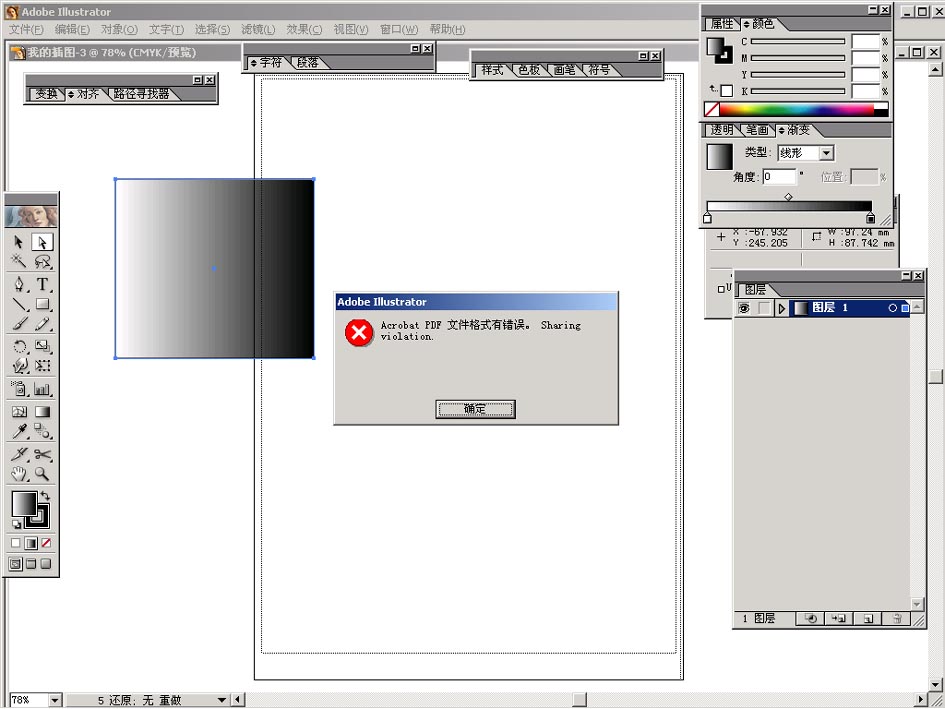This screenshot has height=709, width=945.
Task: Pick the Line Segment tool
Action: click(19, 304)
